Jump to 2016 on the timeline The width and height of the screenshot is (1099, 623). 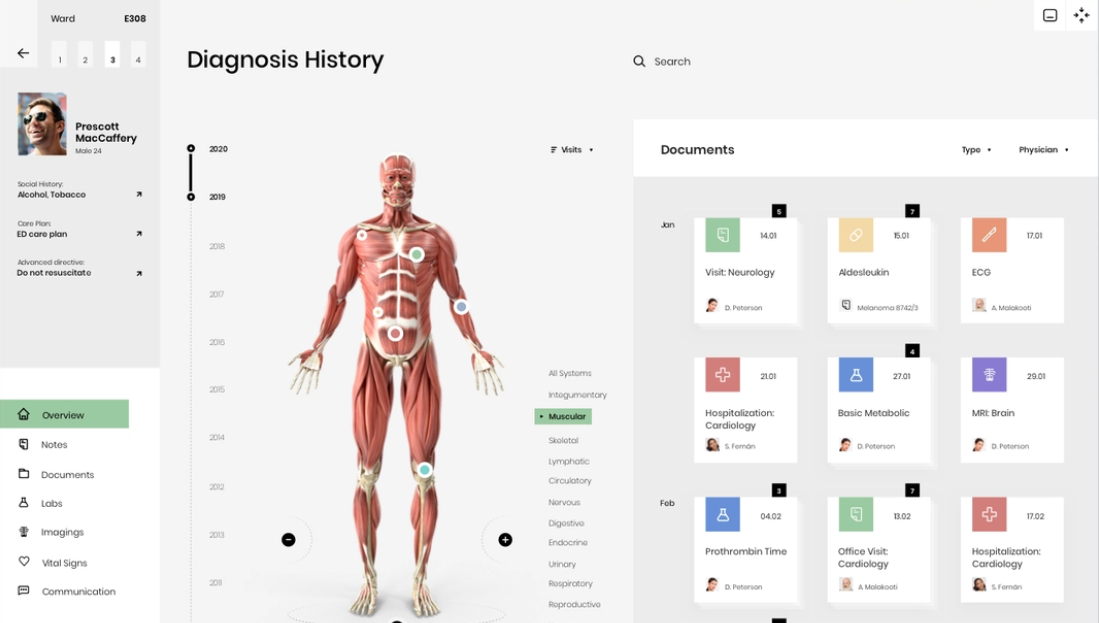[x=217, y=343]
